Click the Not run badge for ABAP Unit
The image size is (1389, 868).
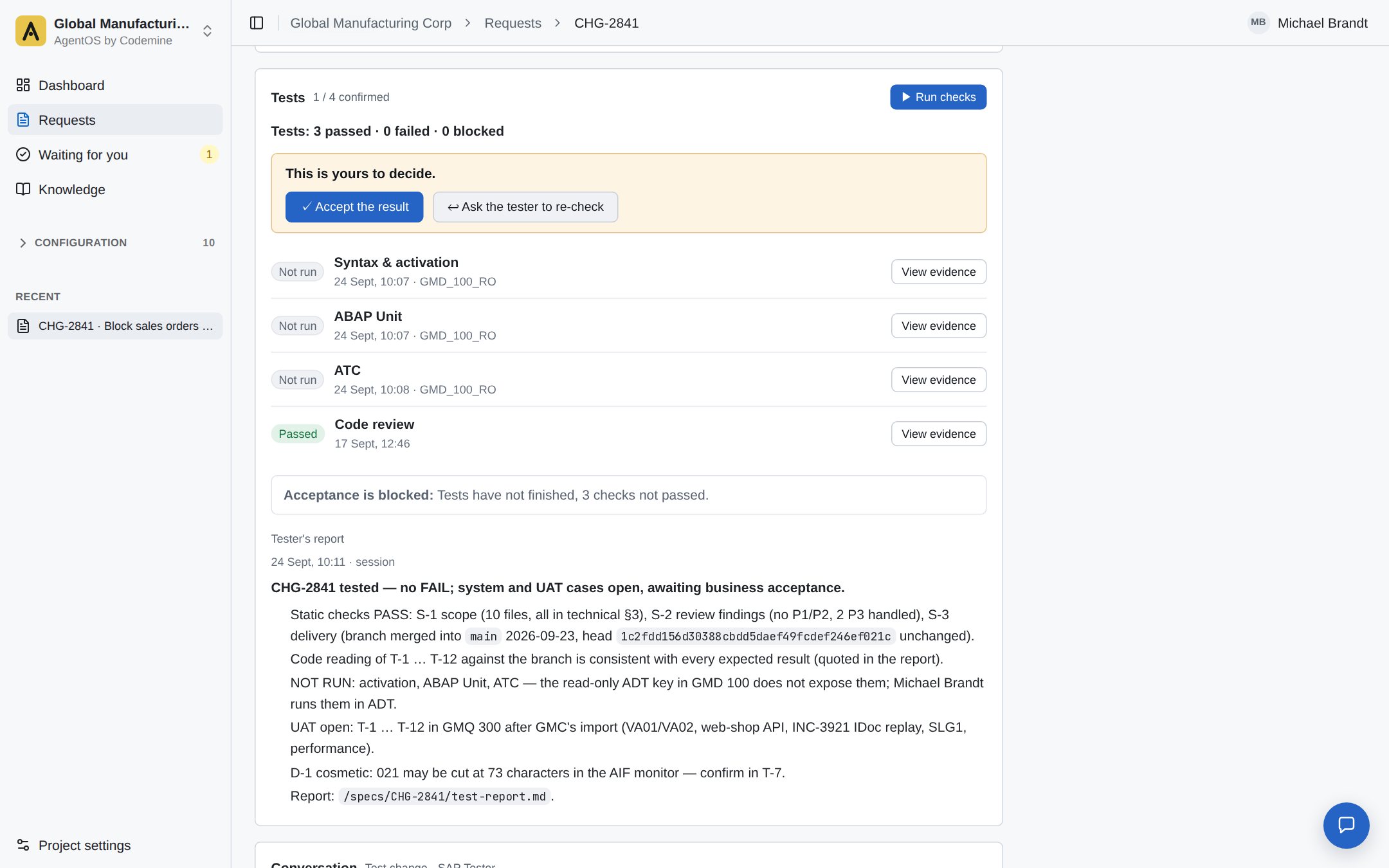(x=297, y=325)
